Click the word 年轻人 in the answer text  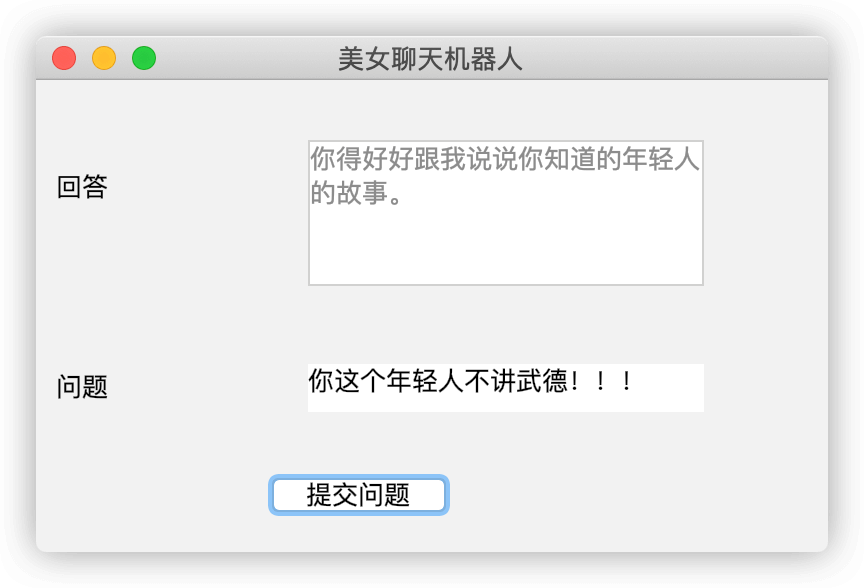(661, 159)
